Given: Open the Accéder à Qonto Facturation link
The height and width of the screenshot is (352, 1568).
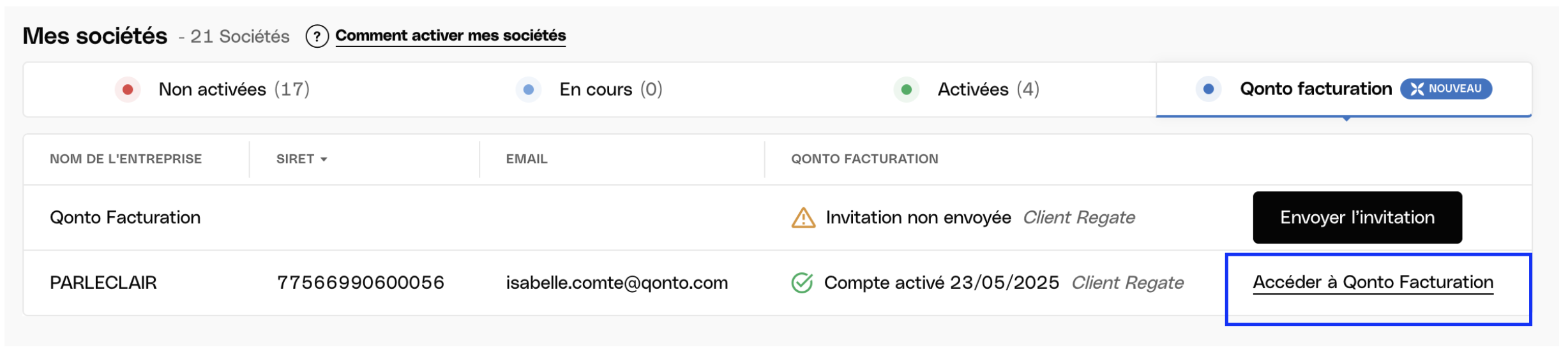Looking at the screenshot, I should 1373,282.
